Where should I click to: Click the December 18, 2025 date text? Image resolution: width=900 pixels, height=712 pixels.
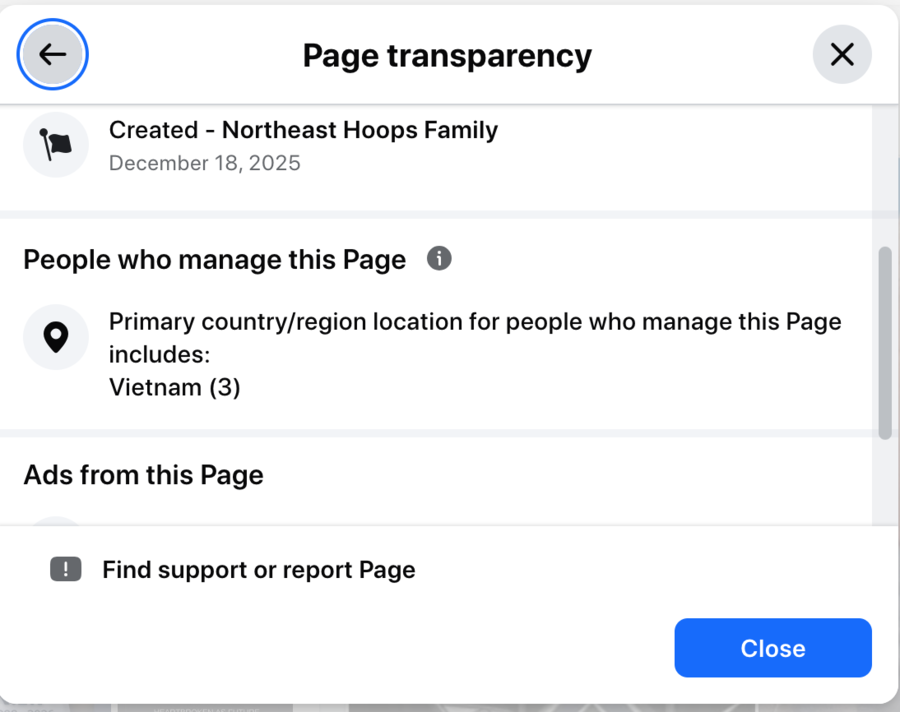tap(204, 163)
